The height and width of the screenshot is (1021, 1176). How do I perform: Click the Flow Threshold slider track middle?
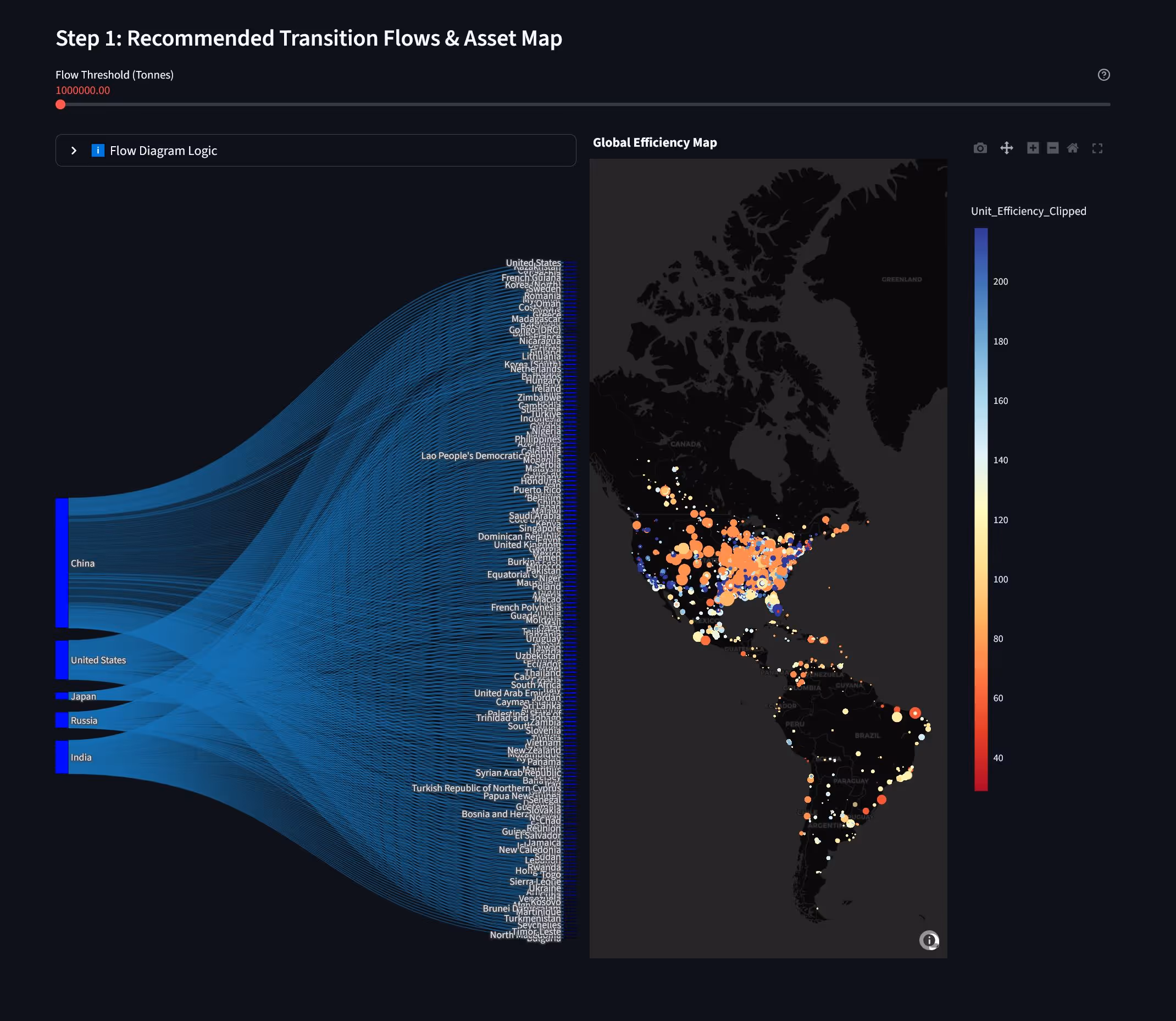585,104
